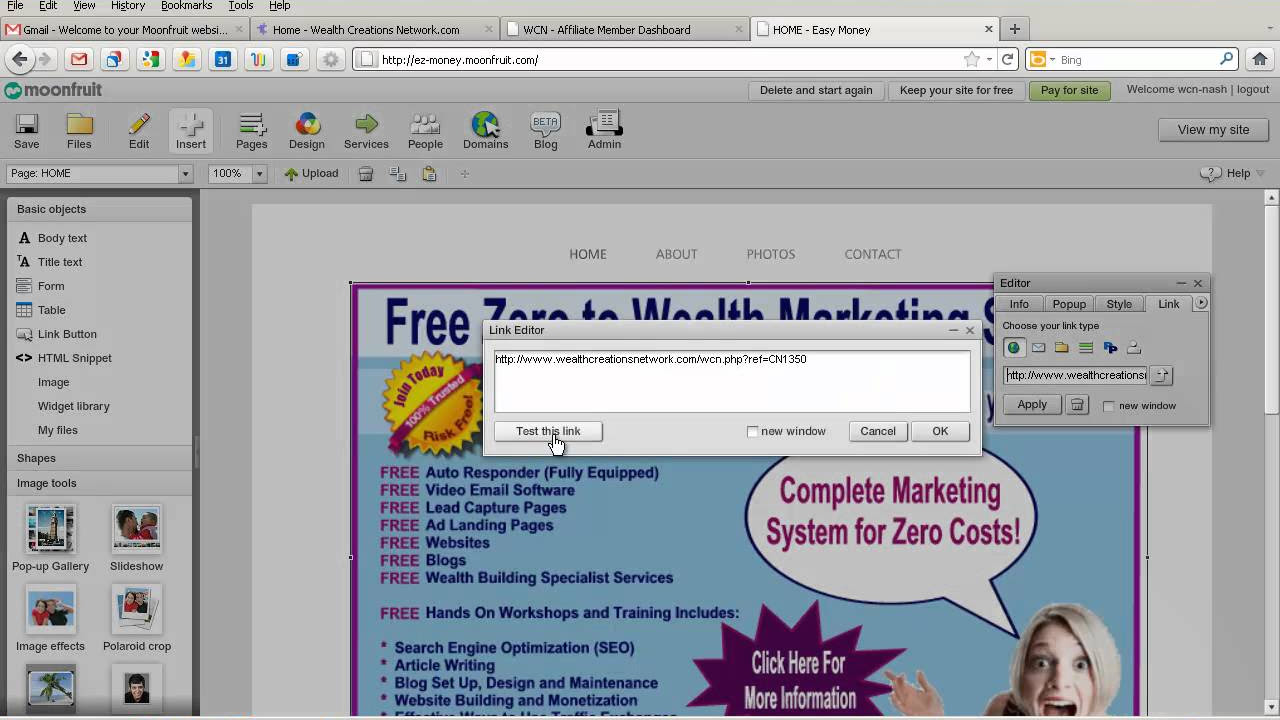Open the Domains globe icon

point(485,131)
